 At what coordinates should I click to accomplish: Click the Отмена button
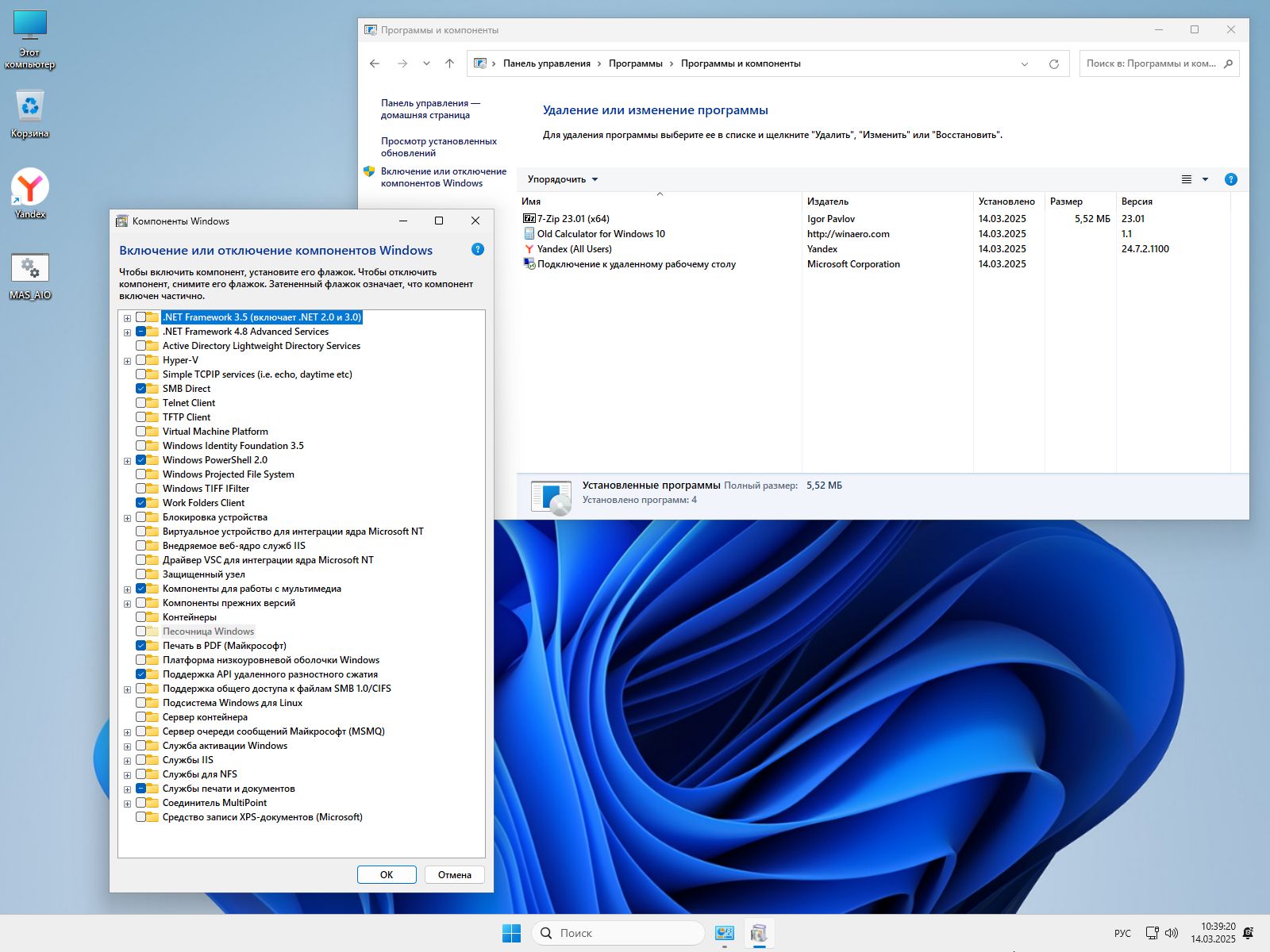(455, 874)
